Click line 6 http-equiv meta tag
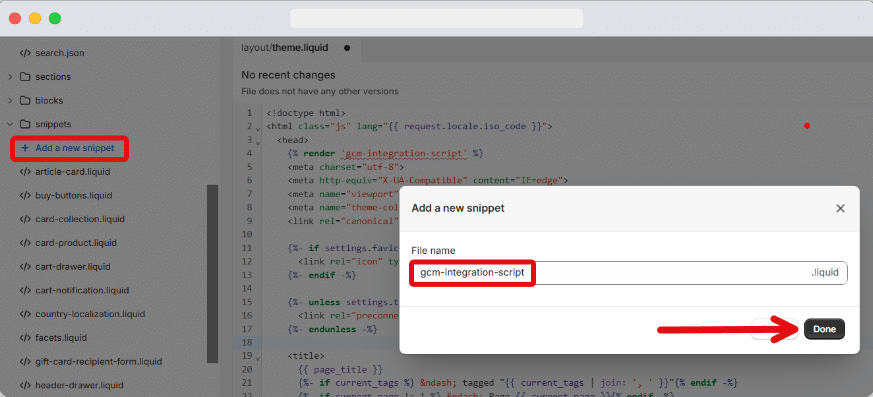The height and width of the screenshot is (397, 873). pos(428,180)
